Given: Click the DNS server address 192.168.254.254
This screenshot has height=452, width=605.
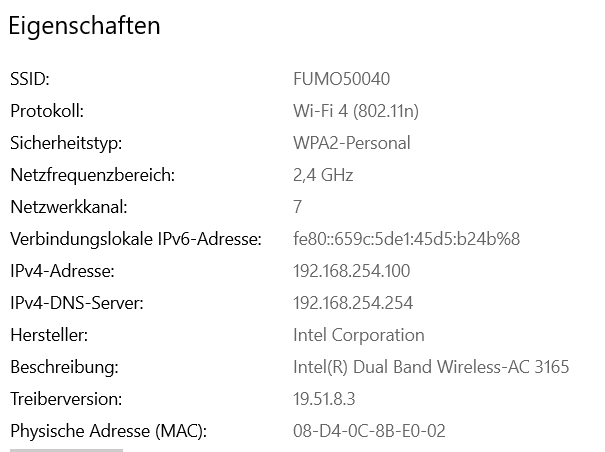Looking at the screenshot, I should 353,303.
